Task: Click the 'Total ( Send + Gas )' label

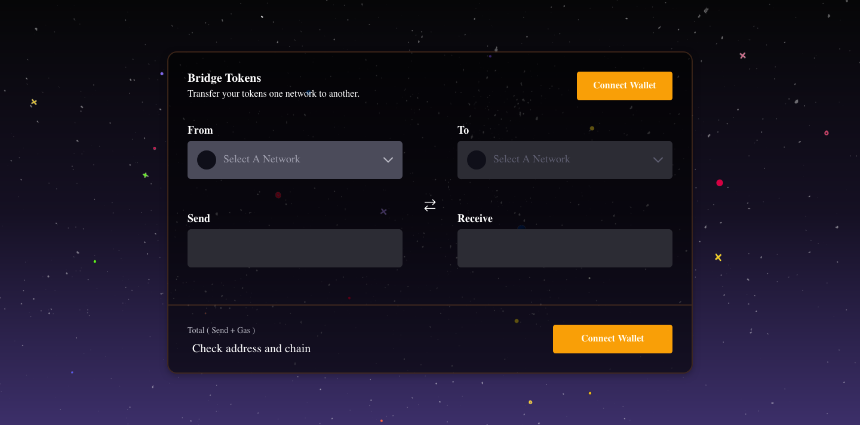Action: tap(221, 330)
